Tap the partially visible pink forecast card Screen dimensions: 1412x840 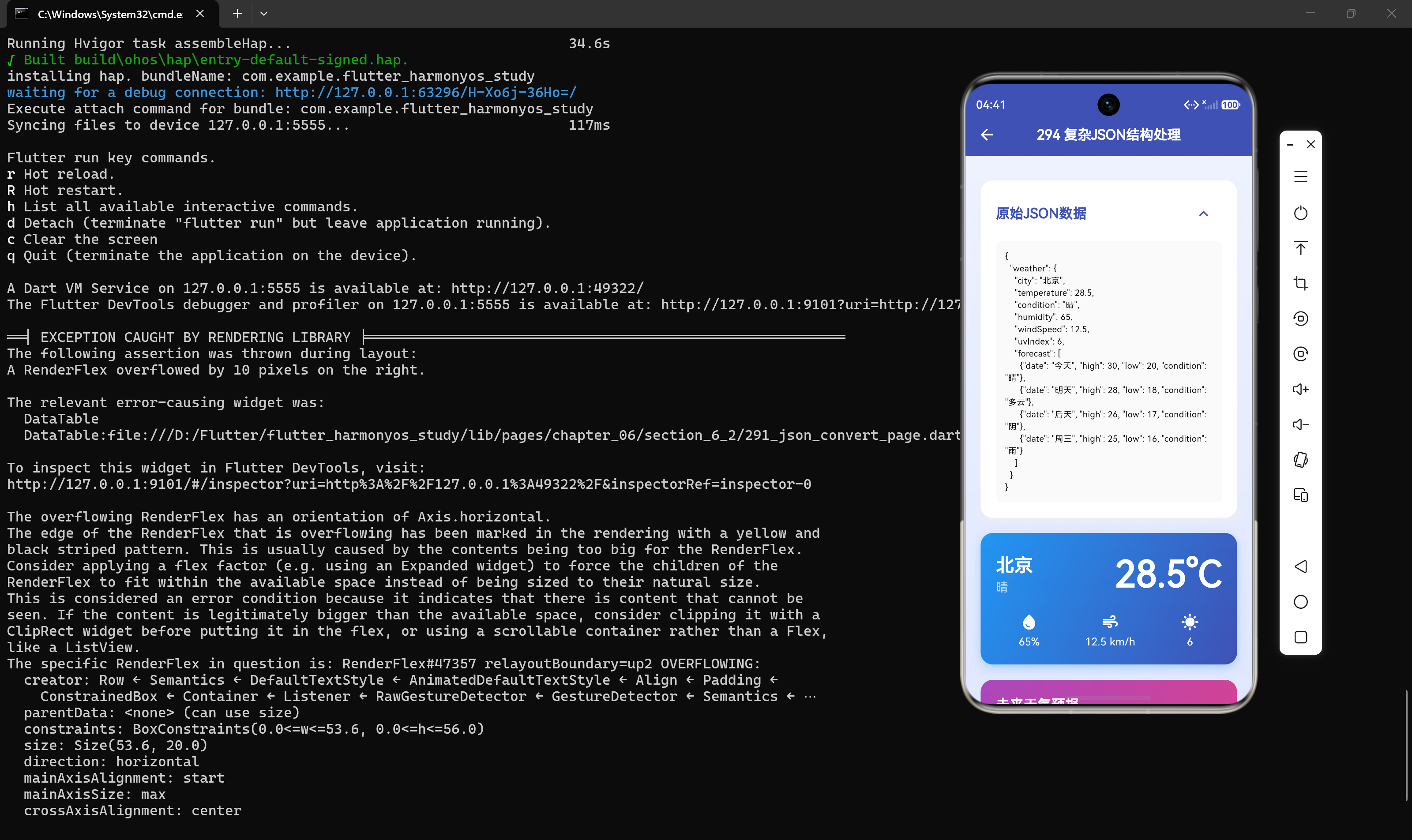(x=1108, y=692)
